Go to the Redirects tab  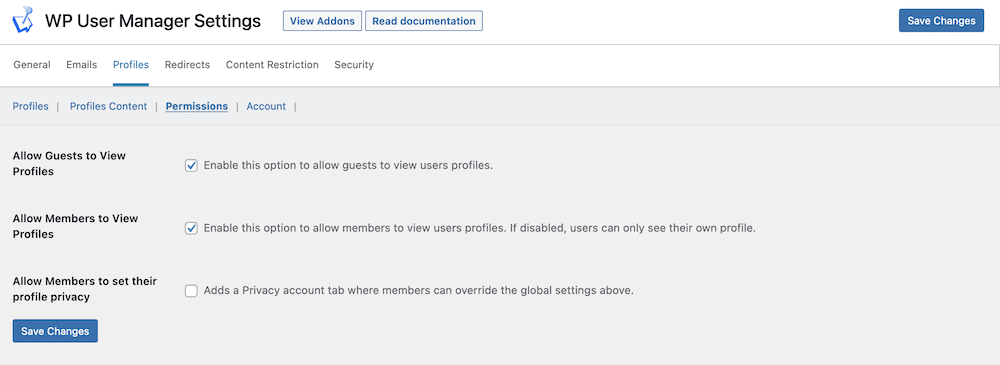[x=187, y=64]
